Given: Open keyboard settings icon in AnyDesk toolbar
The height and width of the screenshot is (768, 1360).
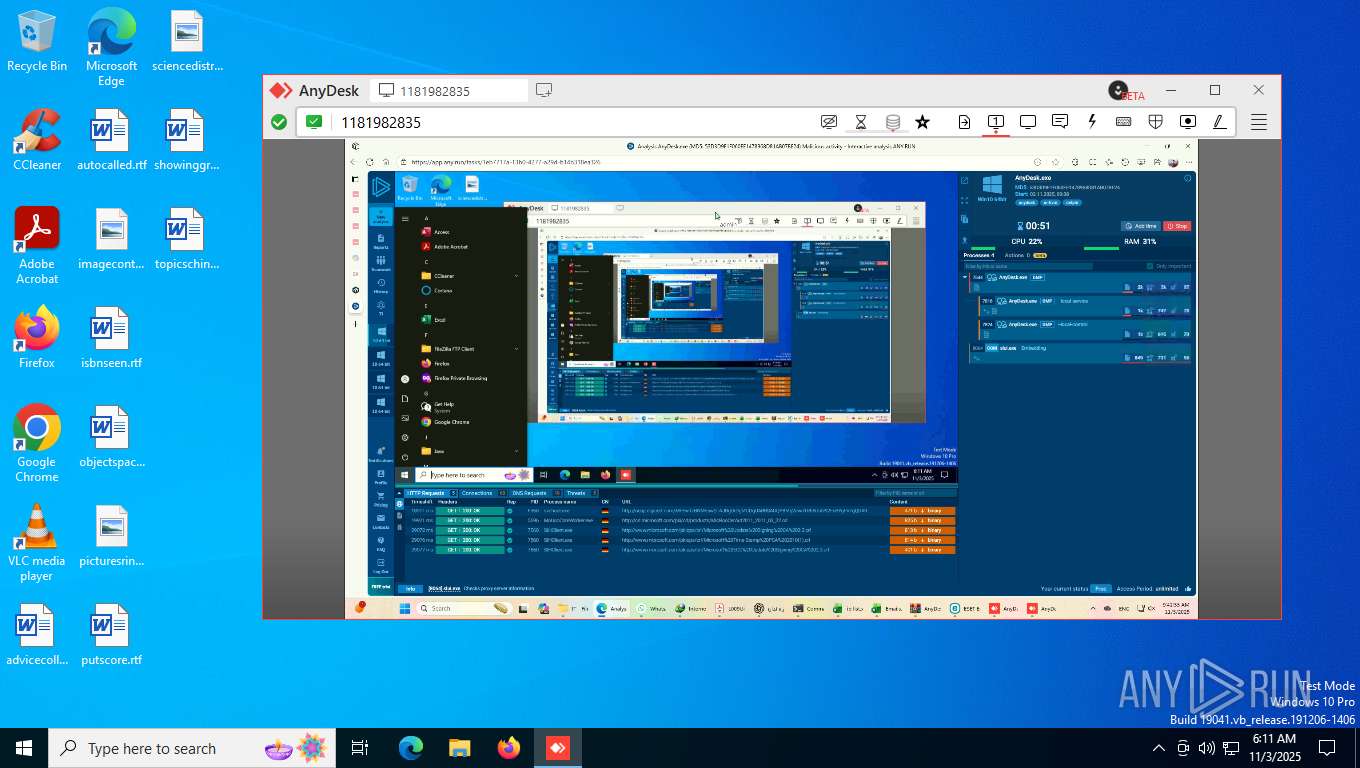Looking at the screenshot, I should tap(1123, 122).
